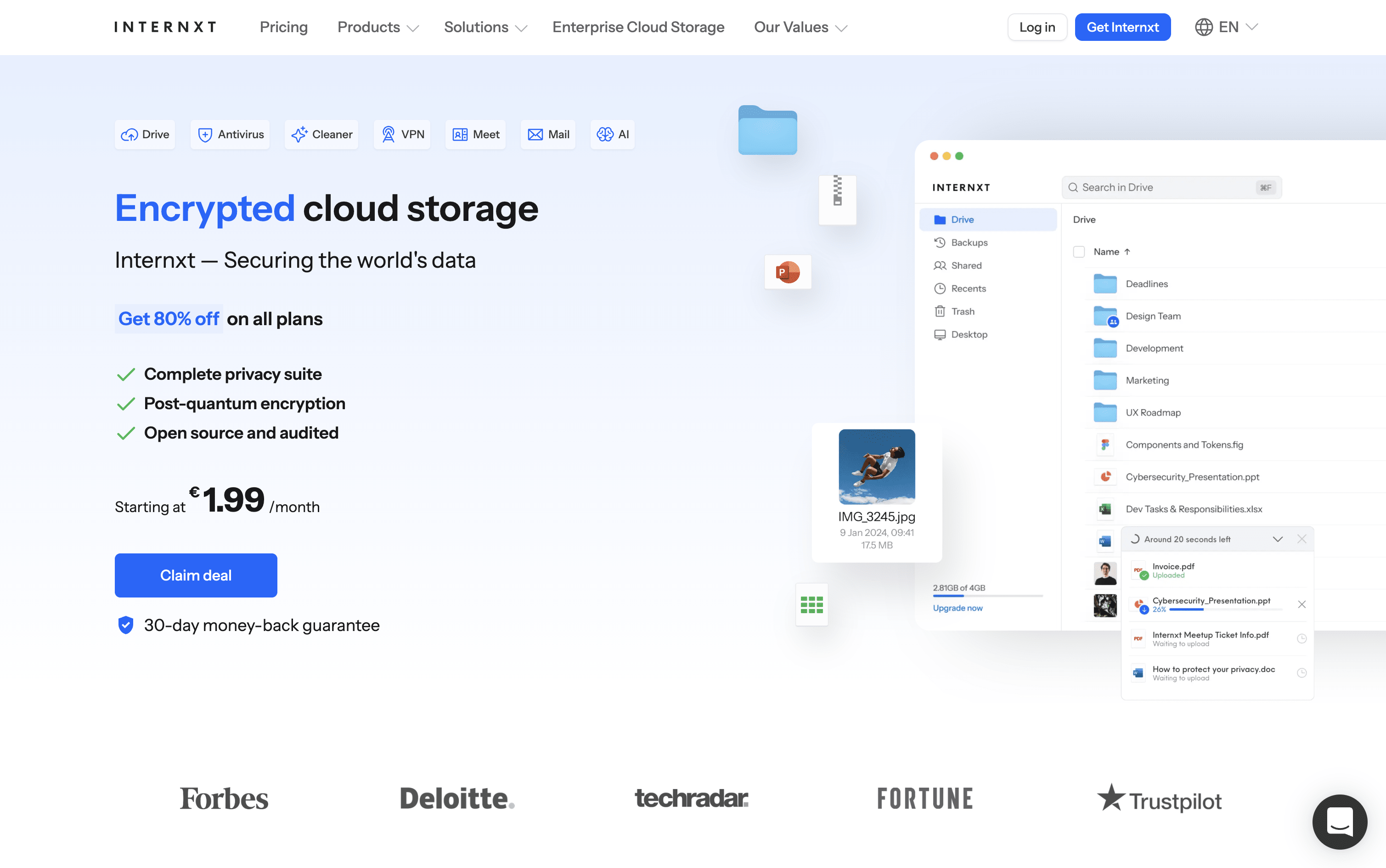
Task: Open Recents in the app sidebar
Action: coord(988,289)
